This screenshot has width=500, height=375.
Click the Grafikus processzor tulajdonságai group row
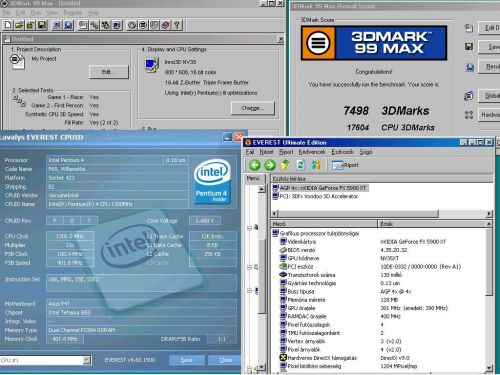pos(377,233)
